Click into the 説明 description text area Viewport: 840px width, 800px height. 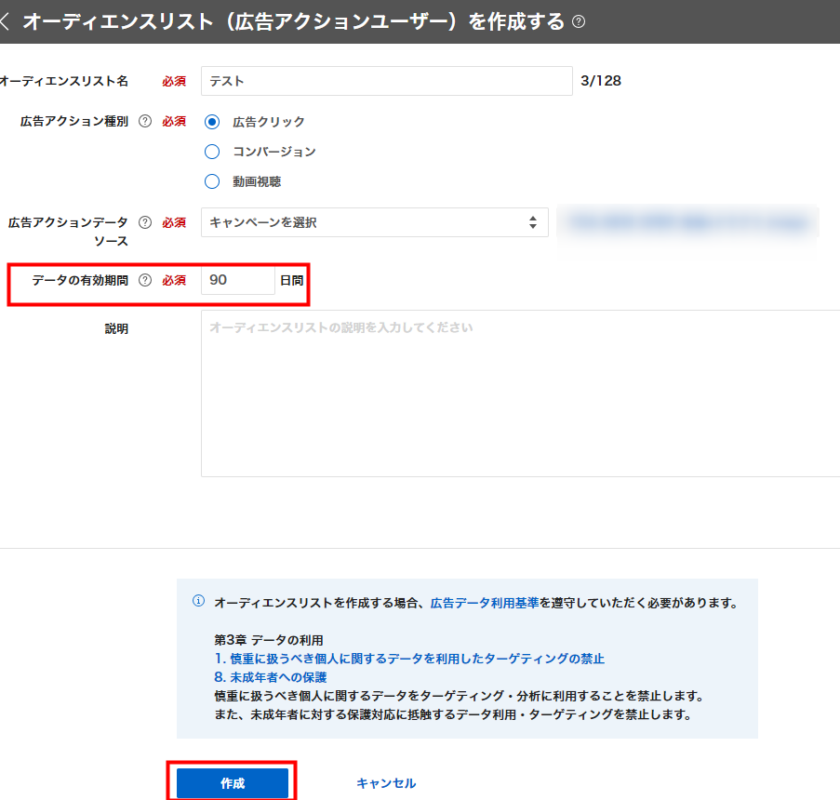(520, 393)
